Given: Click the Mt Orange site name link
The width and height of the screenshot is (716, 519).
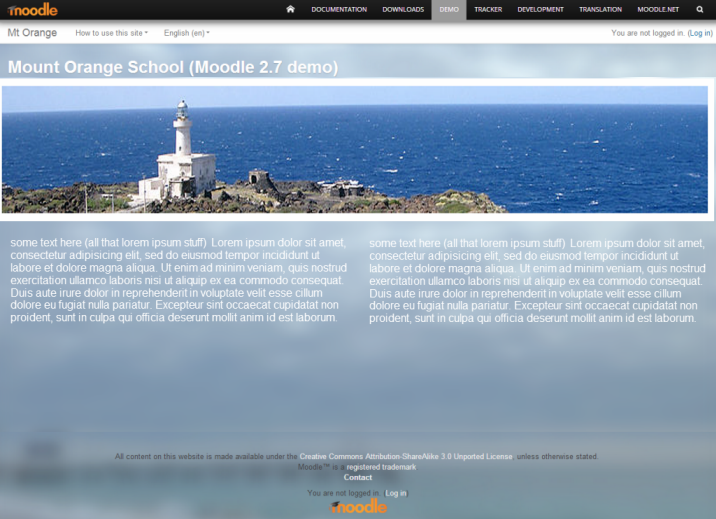Looking at the screenshot, I should (32, 32).
